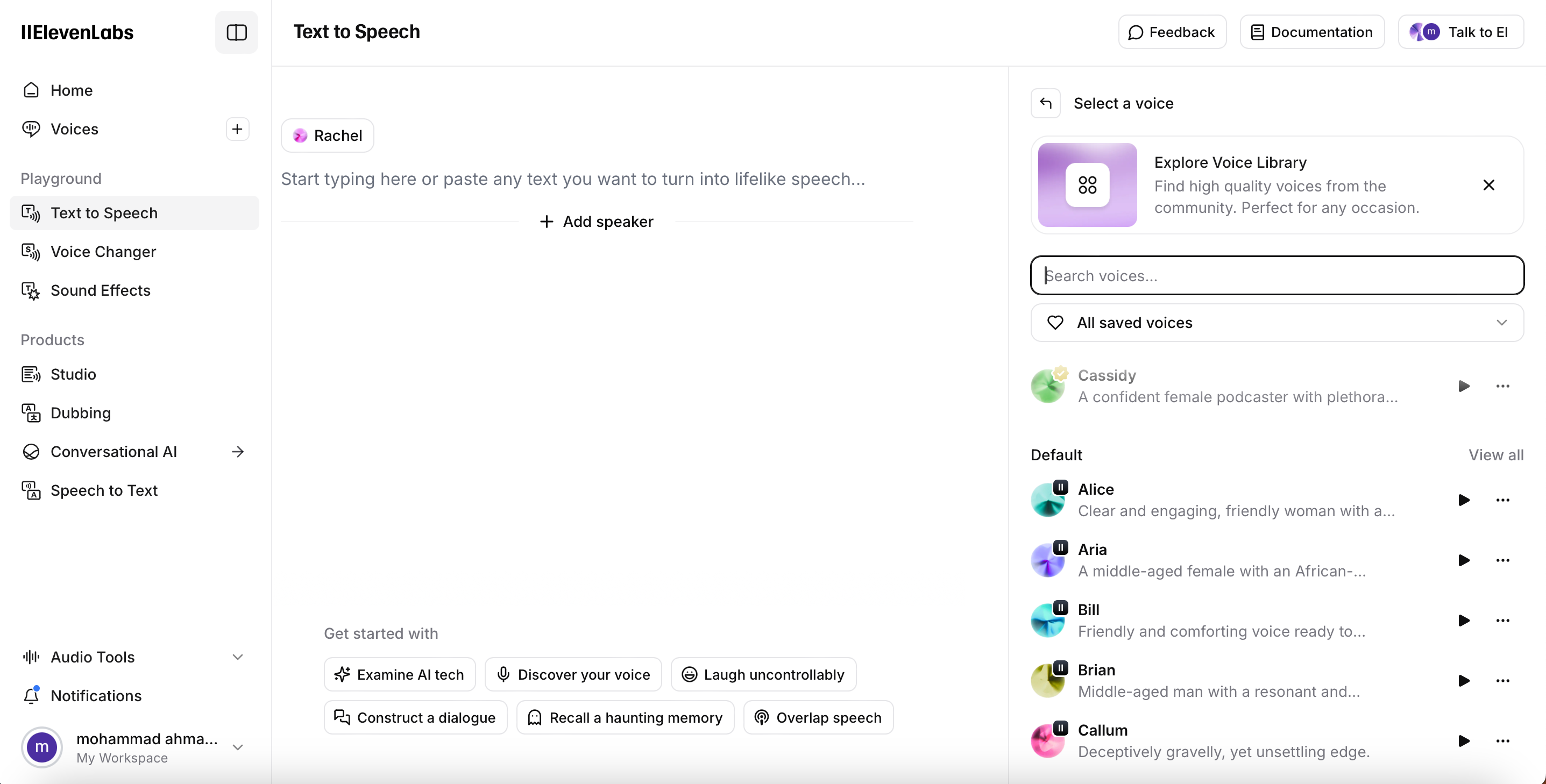The image size is (1546, 784).
Task: Open Notifications
Action: click(134, 696)
